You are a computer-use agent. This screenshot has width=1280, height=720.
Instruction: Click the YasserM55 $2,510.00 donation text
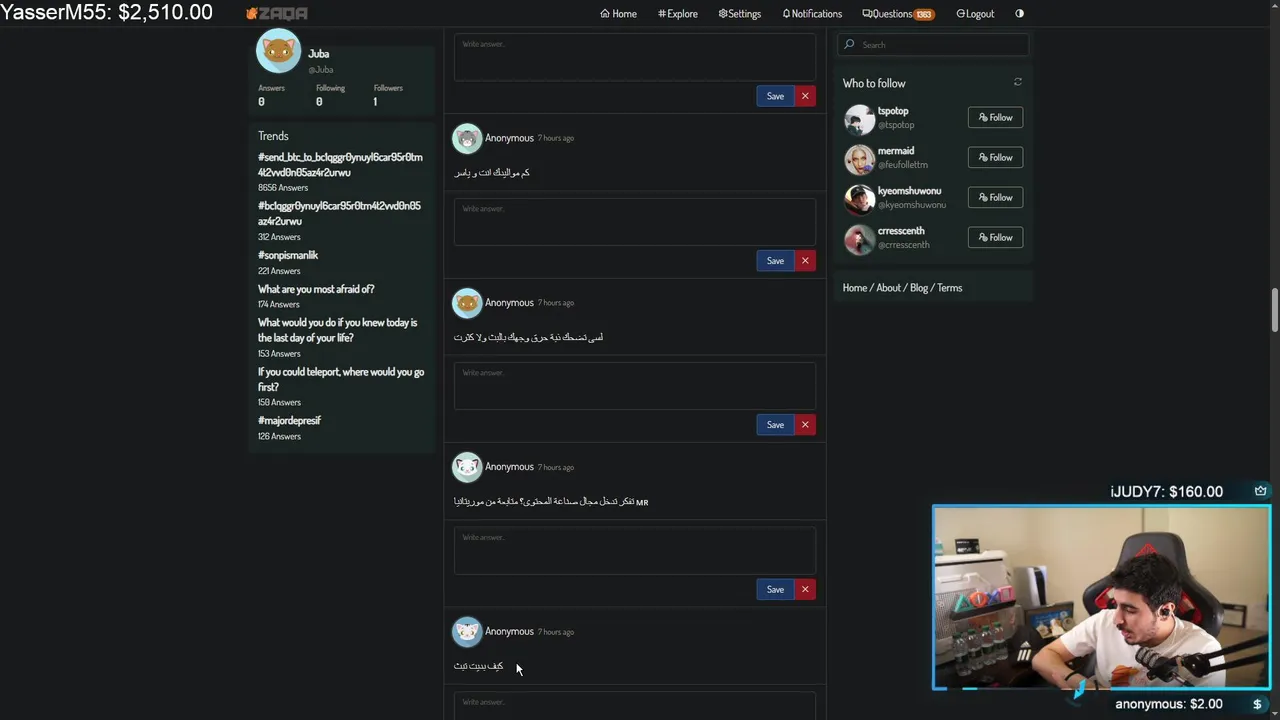(107, 13)
